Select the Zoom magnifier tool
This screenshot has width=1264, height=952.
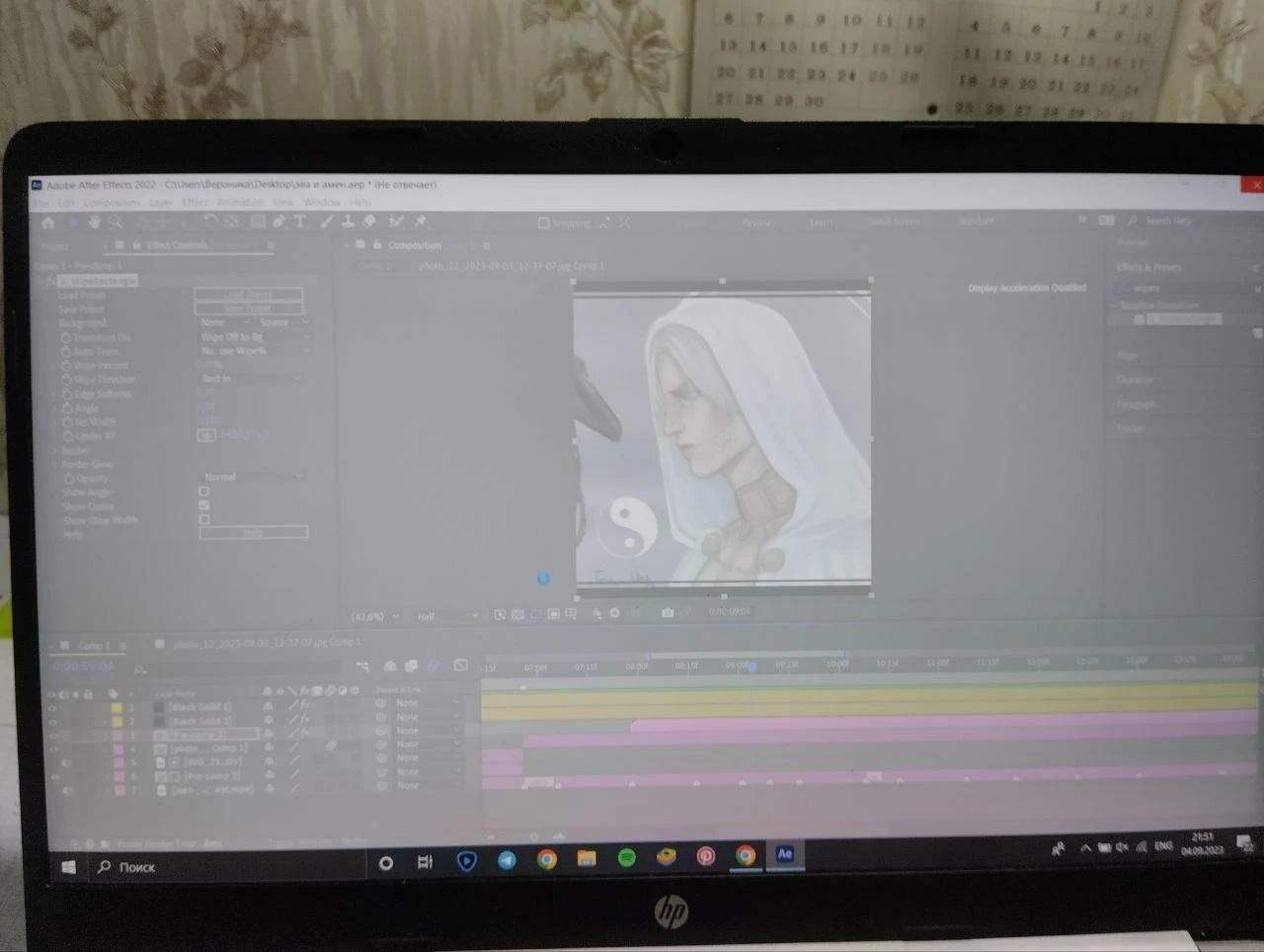click(116, 223)
